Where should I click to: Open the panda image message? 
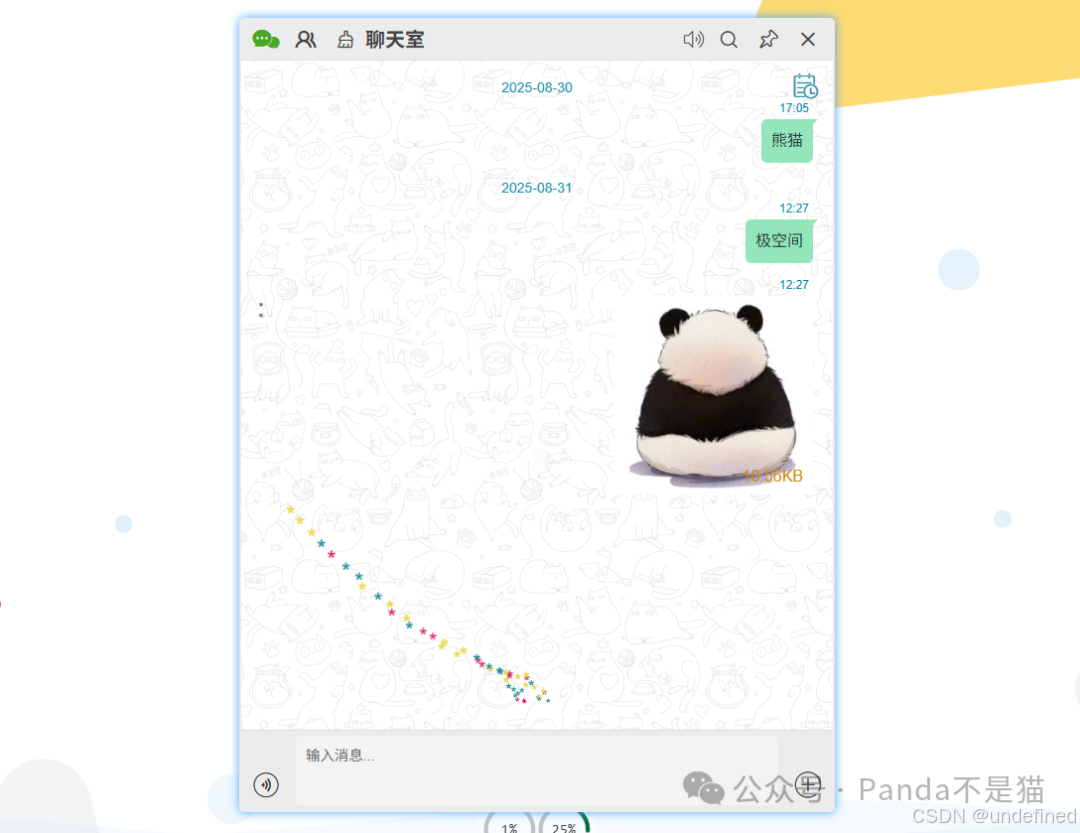tap(716, 394)
